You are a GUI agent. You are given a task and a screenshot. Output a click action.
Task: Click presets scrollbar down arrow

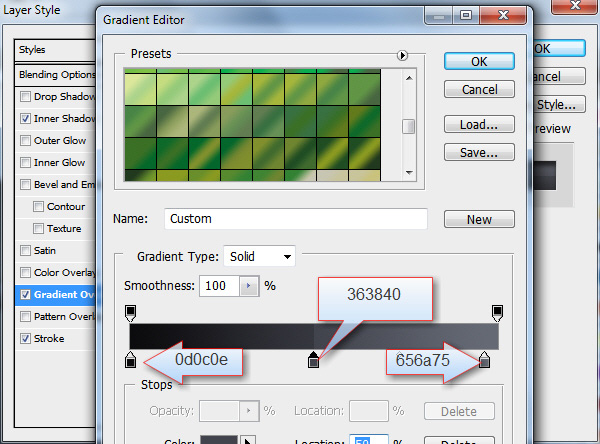[x=409, y=173]
